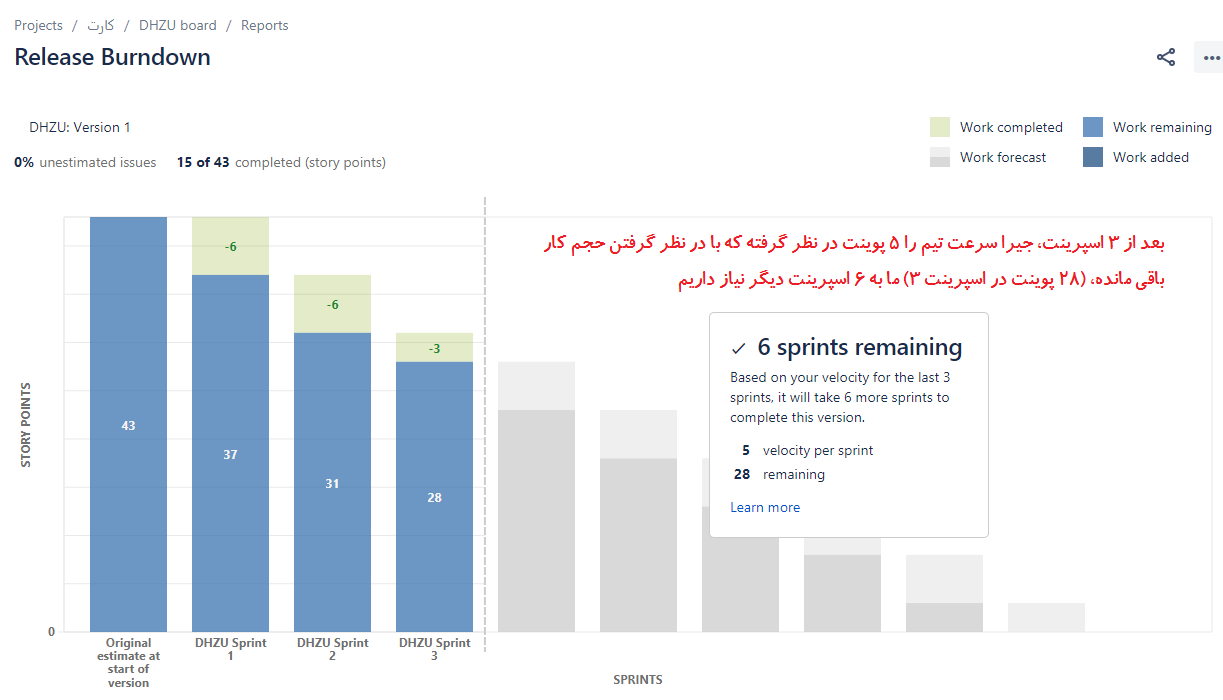
Task: Click the checkmark icon beside sprints remaining
Action: click(x=739, y=348)
